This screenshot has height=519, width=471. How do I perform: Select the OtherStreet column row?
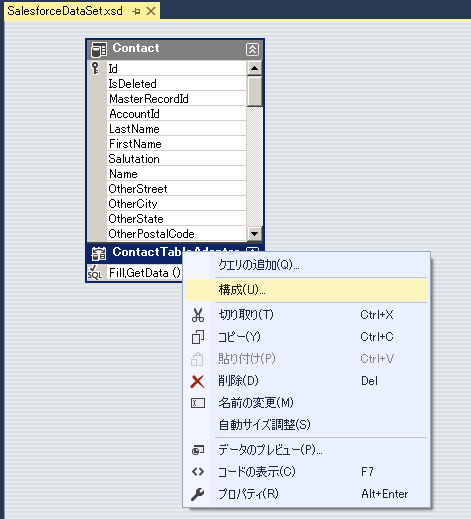coord(176,189)
